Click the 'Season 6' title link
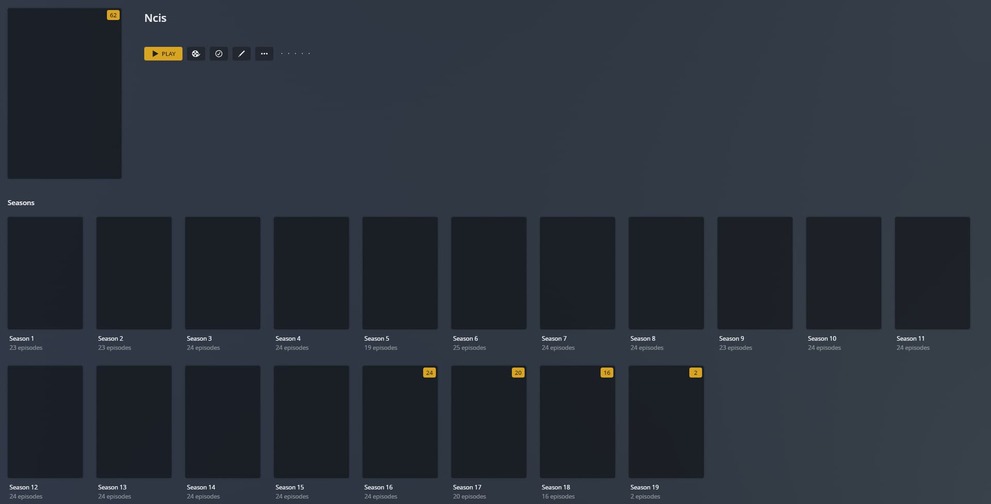Screen dimensions: 991x504 (x=465, y=338)
